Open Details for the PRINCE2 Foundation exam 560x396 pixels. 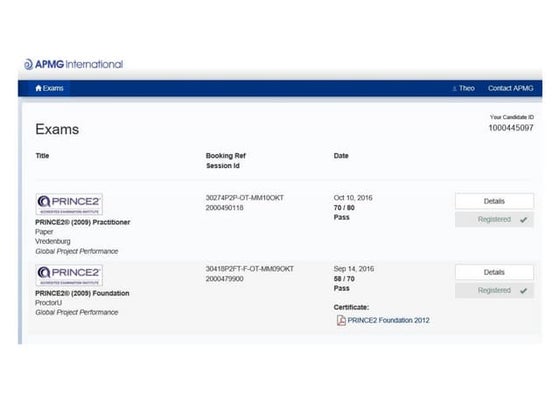494,272
